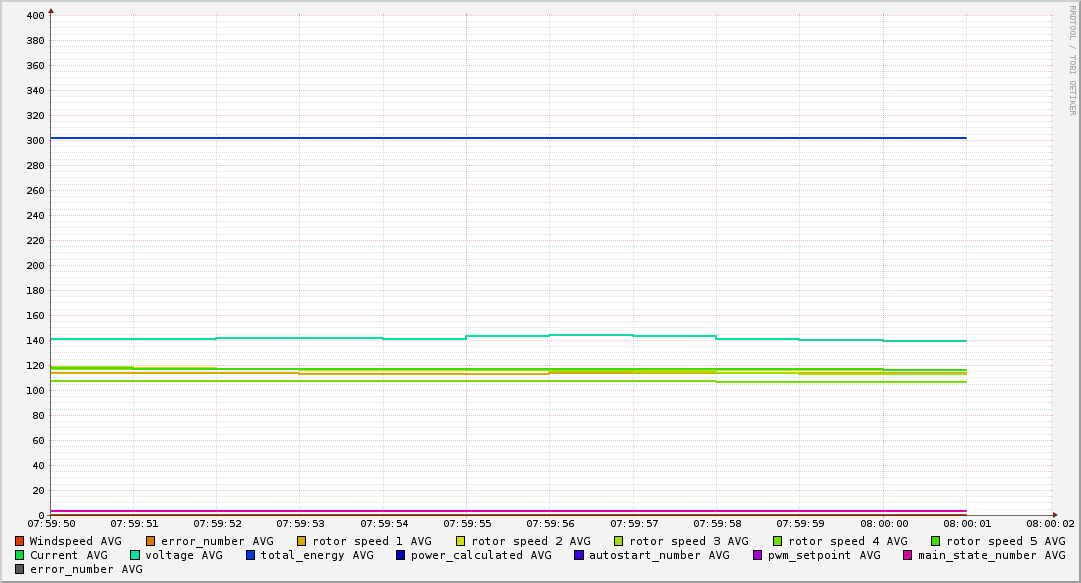
Task: Select the autostart_number AVG legend label
Action: pyautogui.click(x=659, y=555)
